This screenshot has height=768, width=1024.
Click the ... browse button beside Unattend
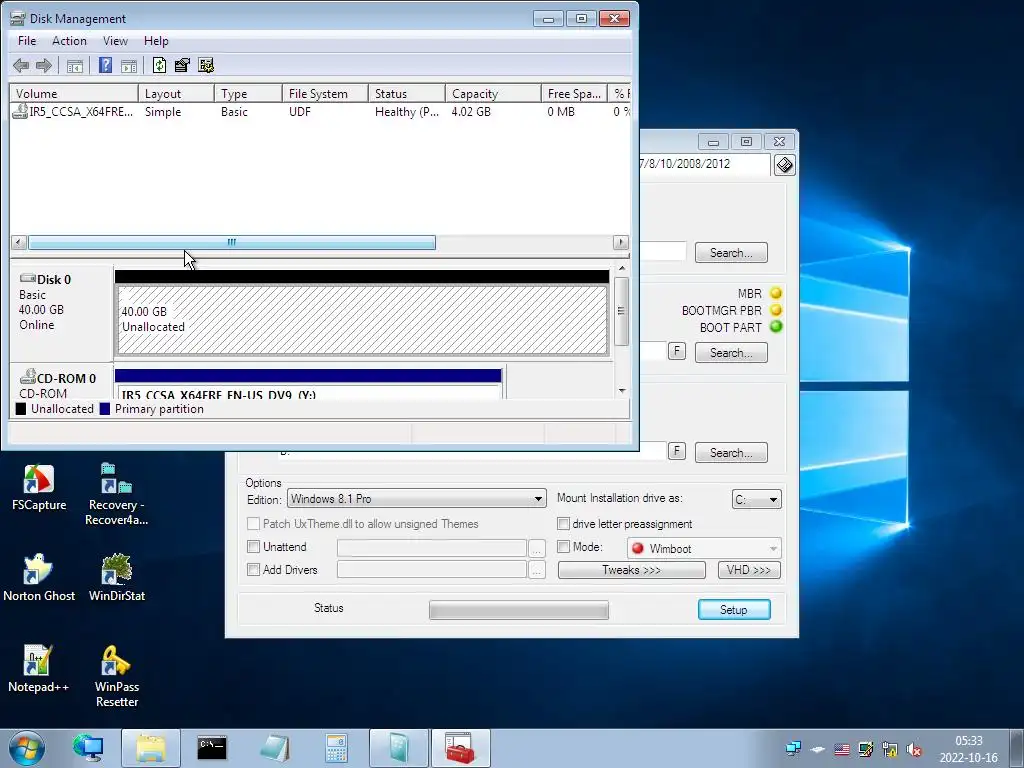click(536, 548)
